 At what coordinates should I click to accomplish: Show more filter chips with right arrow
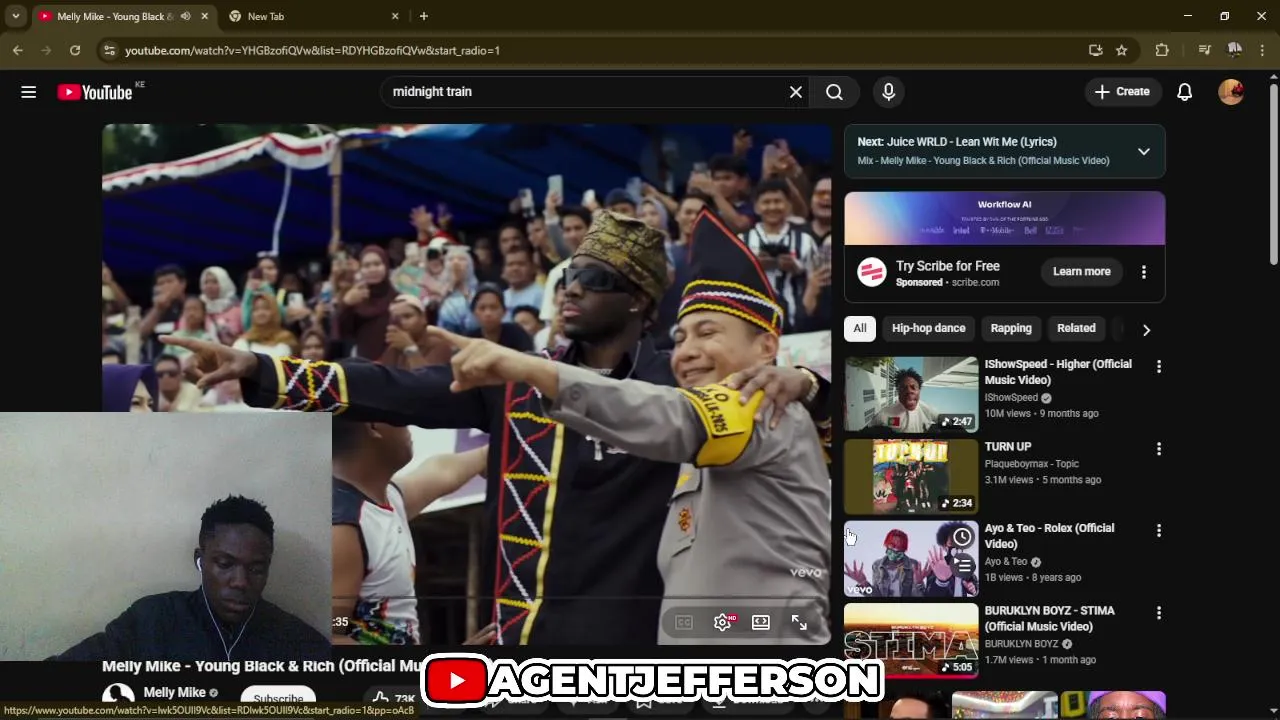pyautogui.click(x=1146, y=329)
